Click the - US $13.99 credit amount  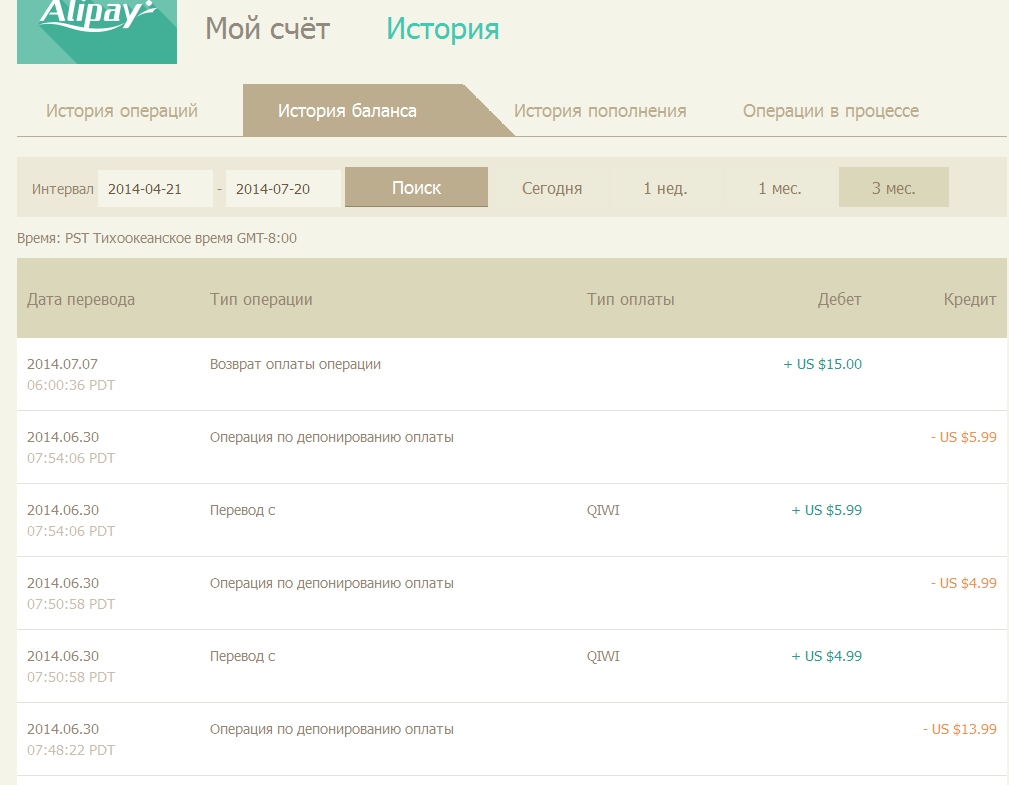point(959,729)
